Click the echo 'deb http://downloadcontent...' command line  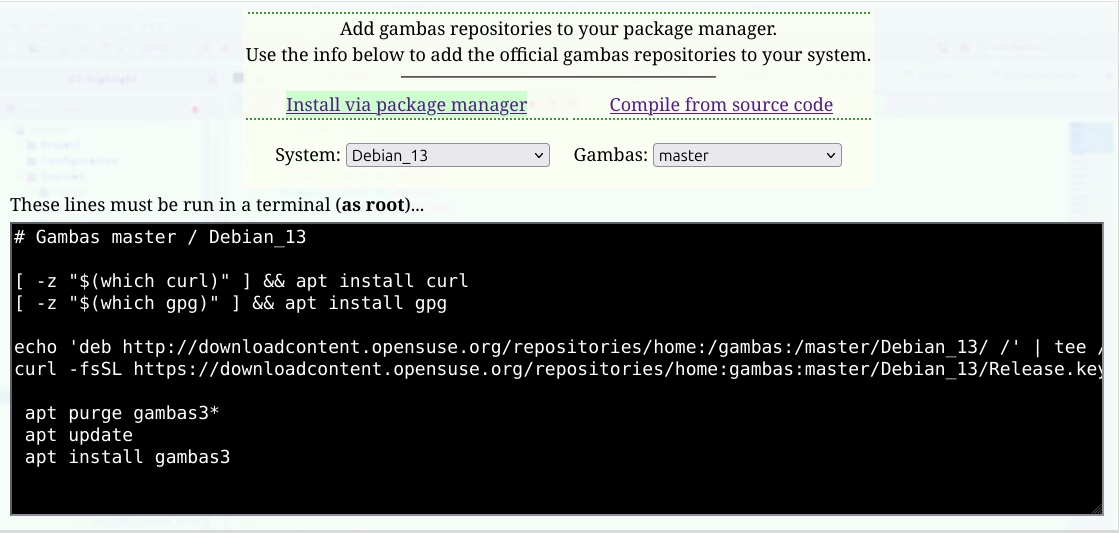(x=500, y=347)
